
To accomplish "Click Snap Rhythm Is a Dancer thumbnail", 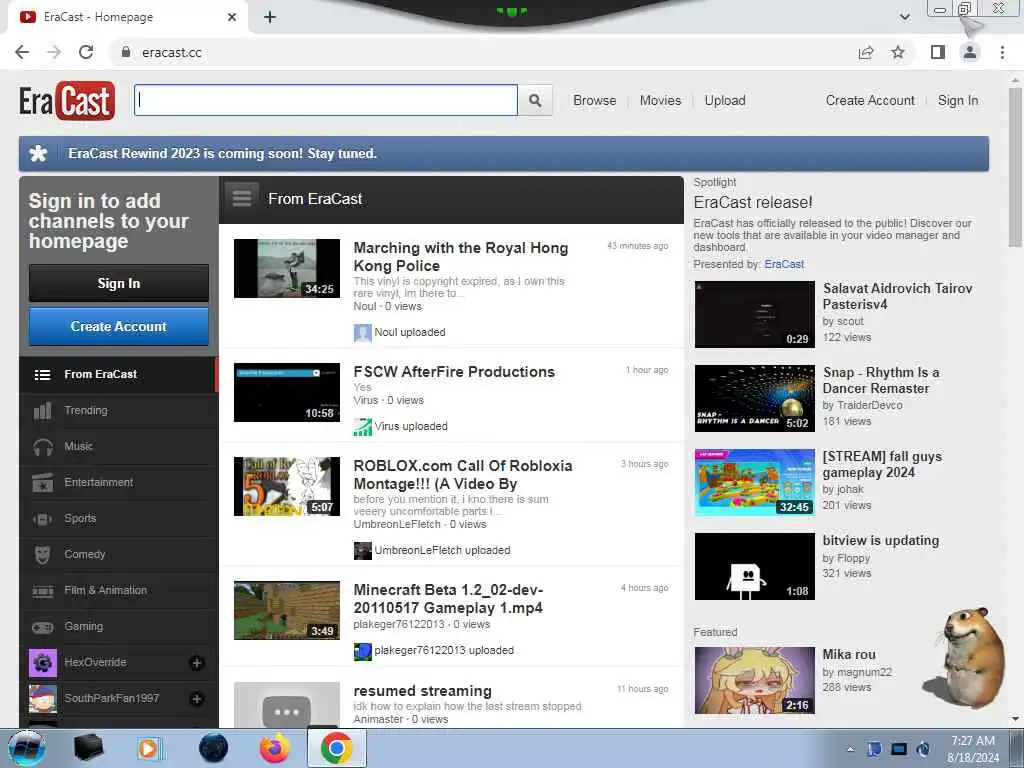I will [x=754, y=398].
